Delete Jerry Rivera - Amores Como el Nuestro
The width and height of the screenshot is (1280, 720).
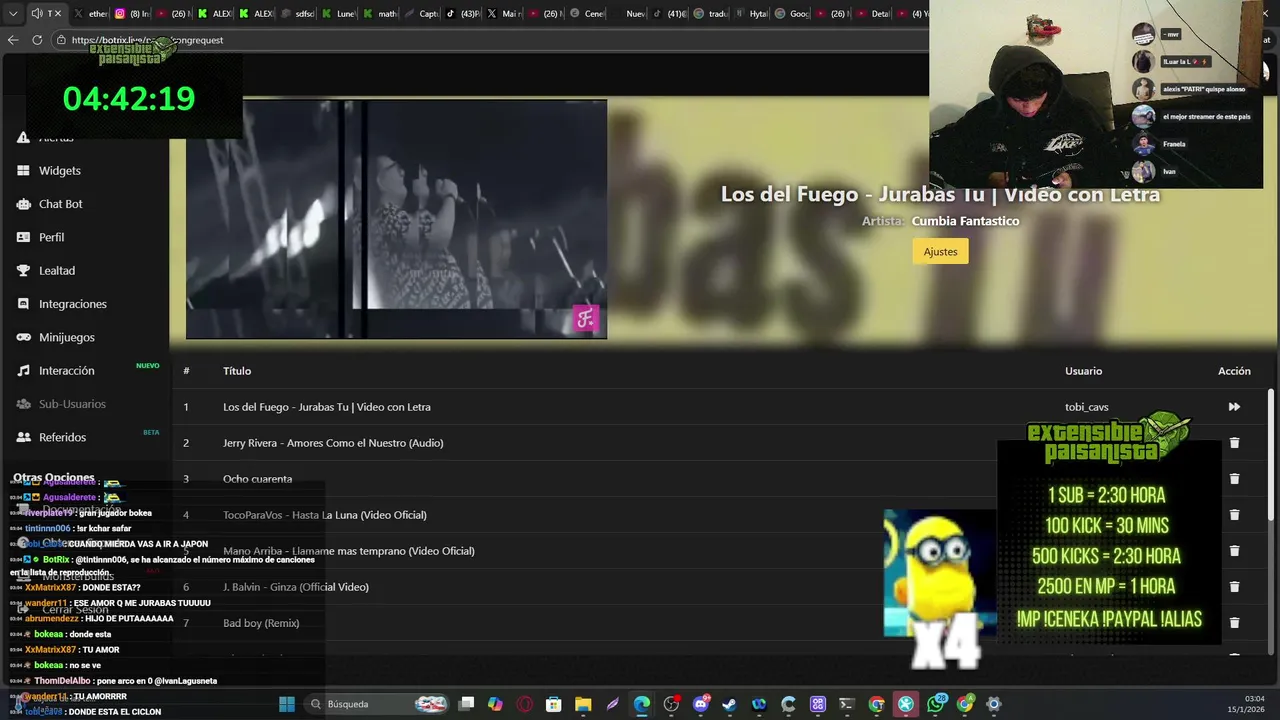[1234, 443]
